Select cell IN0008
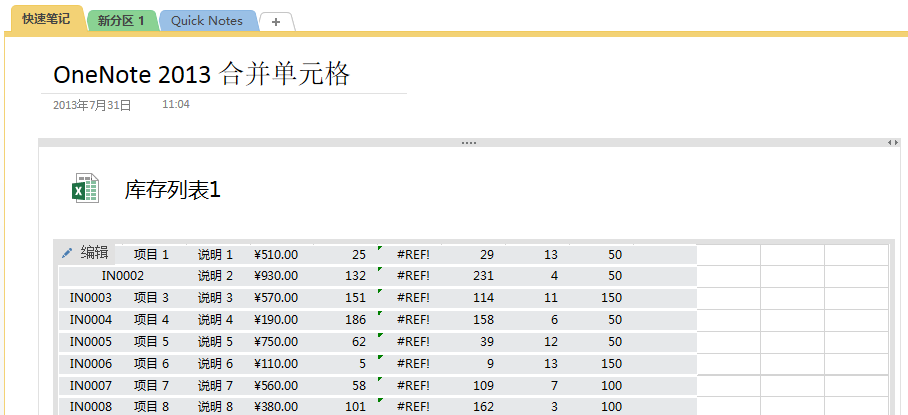Viewport: 908px width, 415px height. point(91,407)
